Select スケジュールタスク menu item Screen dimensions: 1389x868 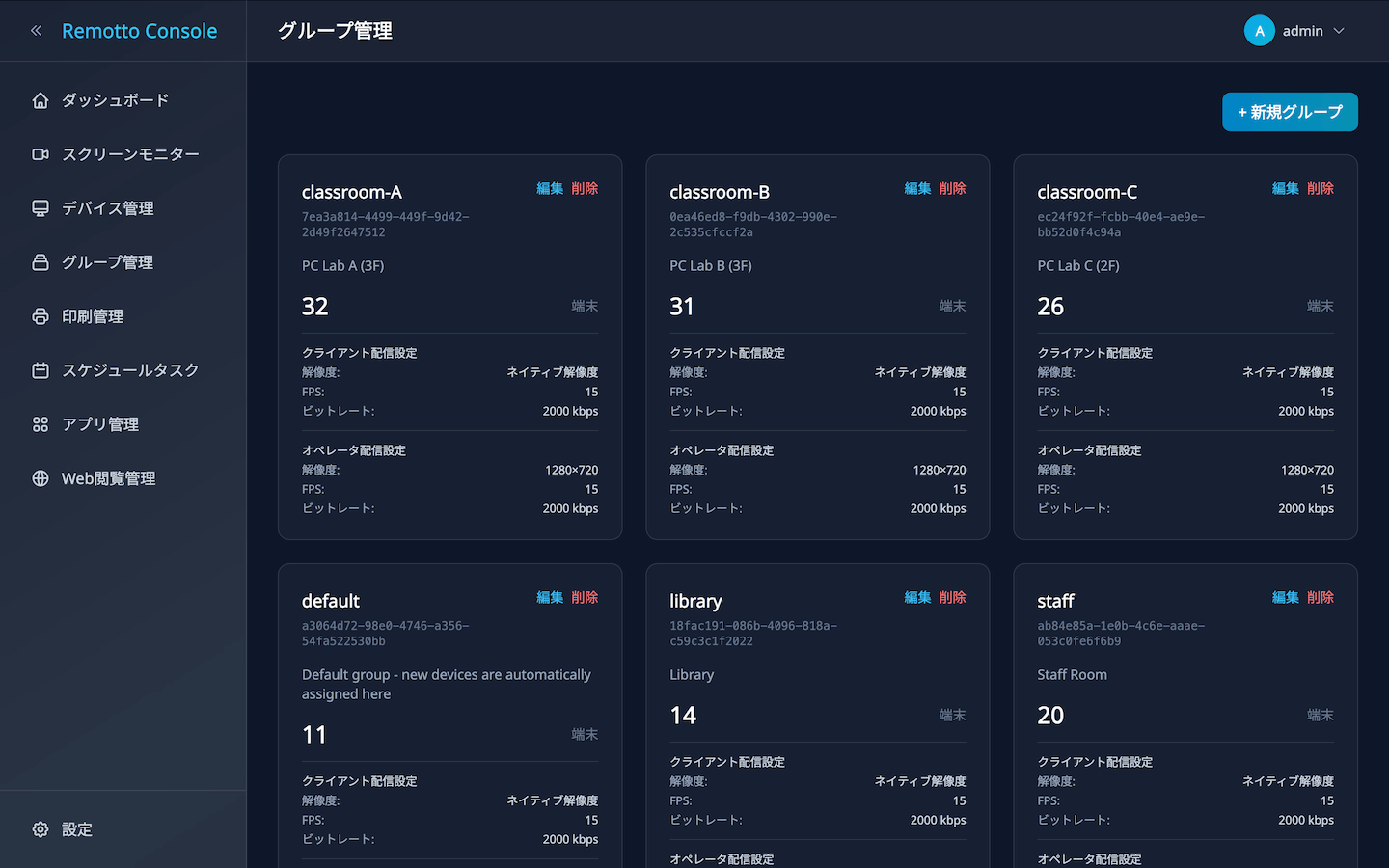[130, 370]
